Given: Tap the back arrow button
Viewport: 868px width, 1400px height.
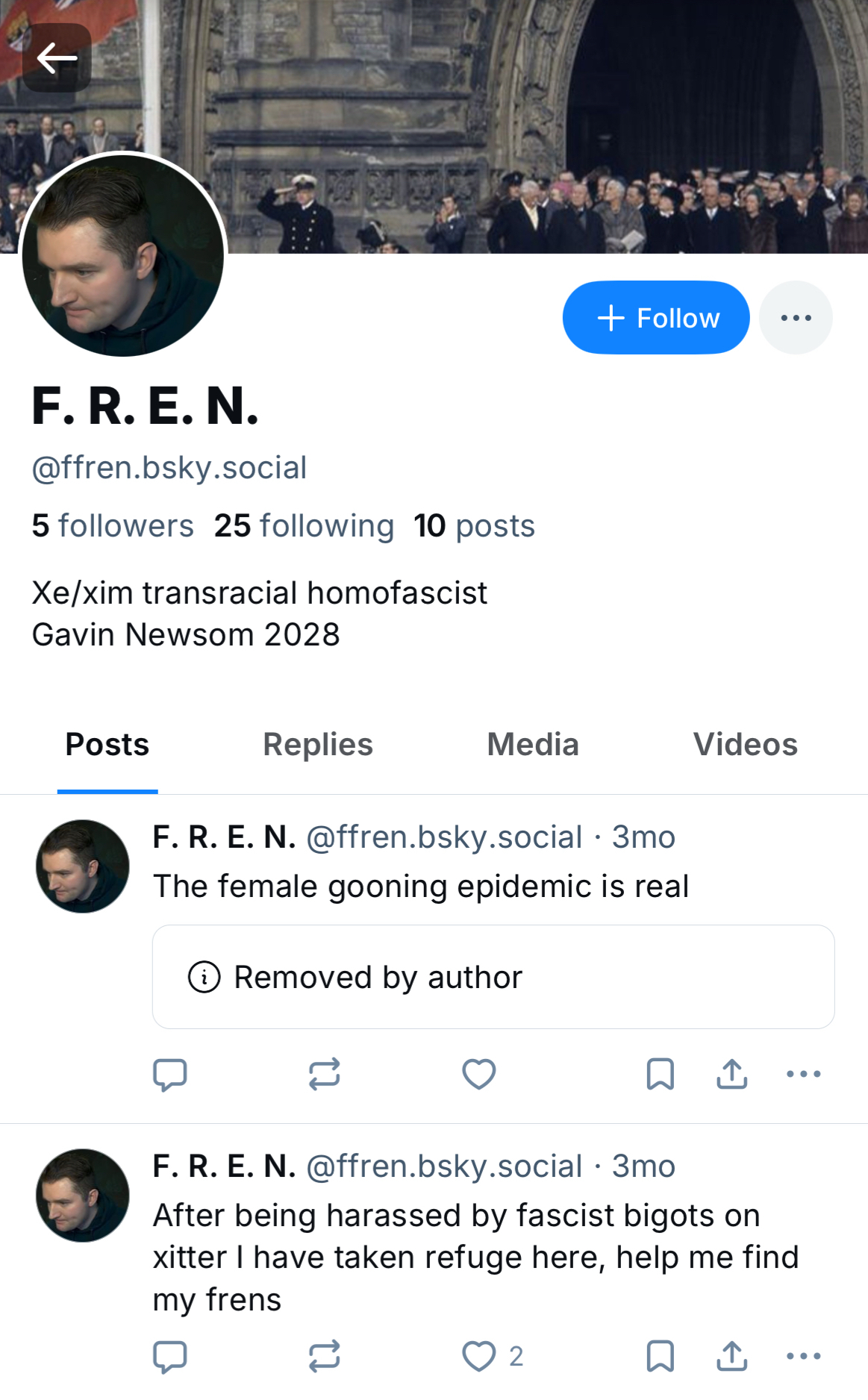Looking at the screenshot, I should [x=57, y=57].
